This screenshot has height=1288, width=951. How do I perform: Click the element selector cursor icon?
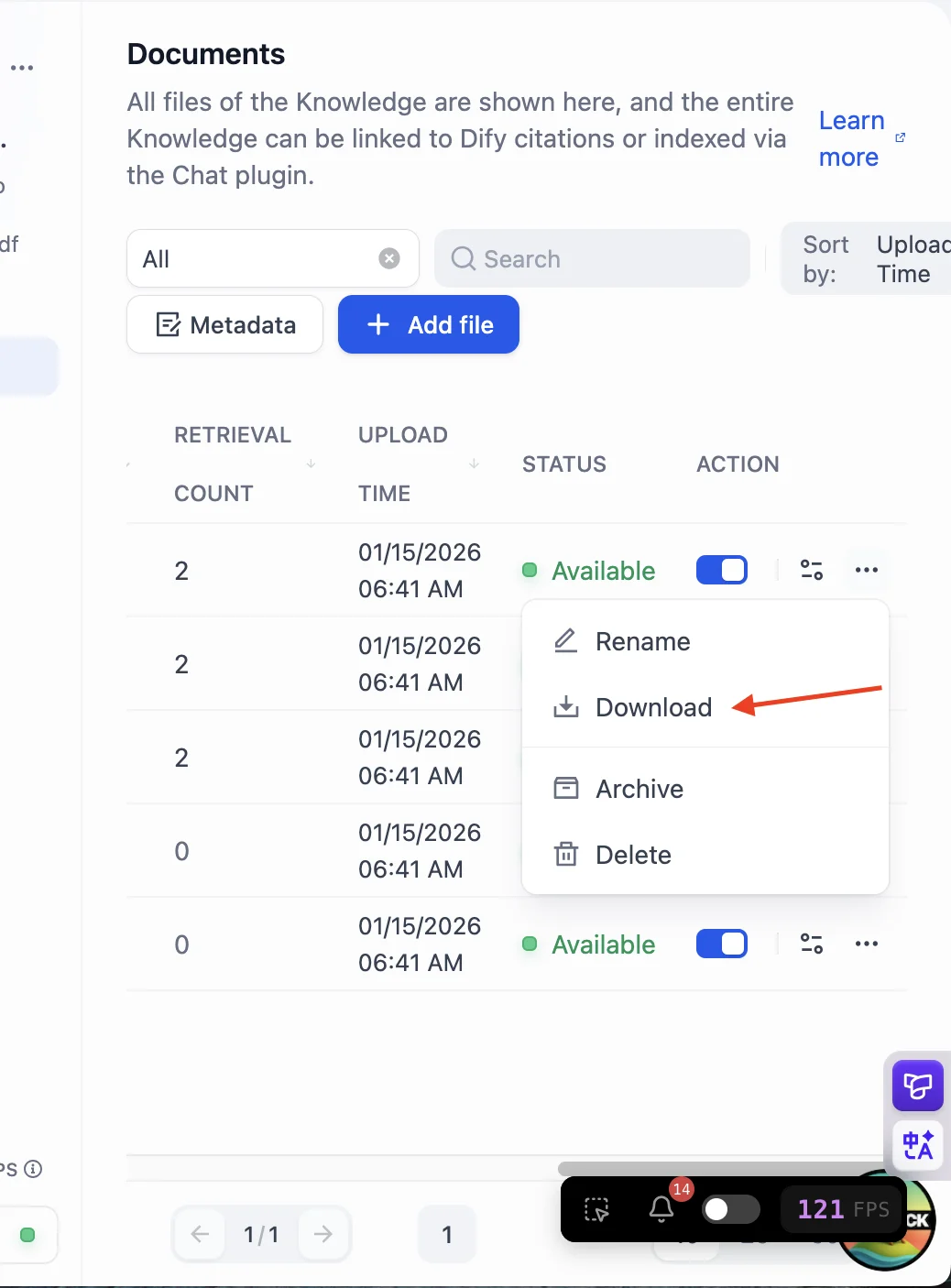[596, 1209]
